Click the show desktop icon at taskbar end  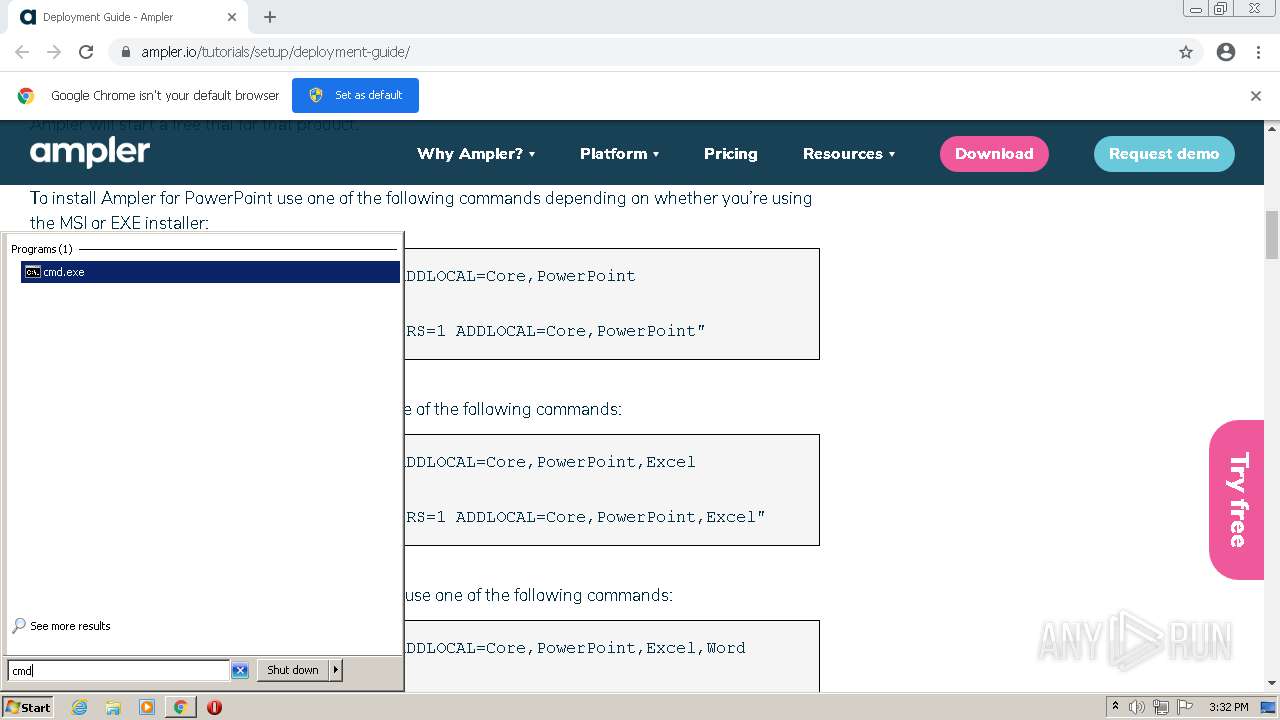tap(1269, 707)
